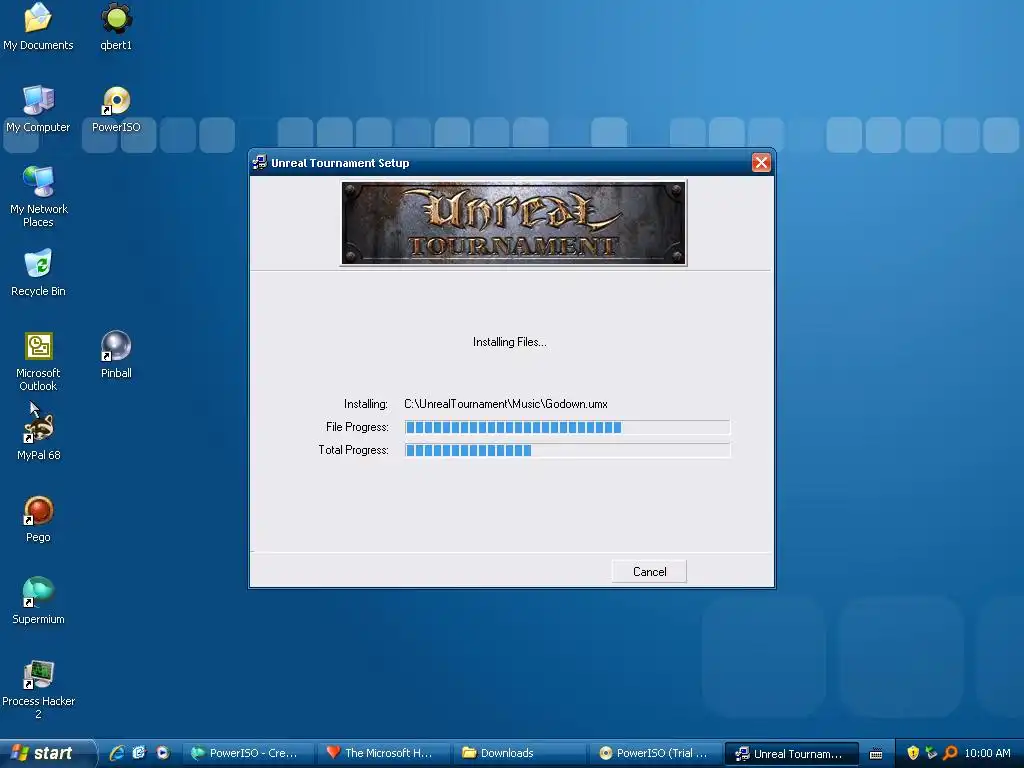Select My Network Places icon
This screenshot has height=768, width=1024.
[39, 196]
